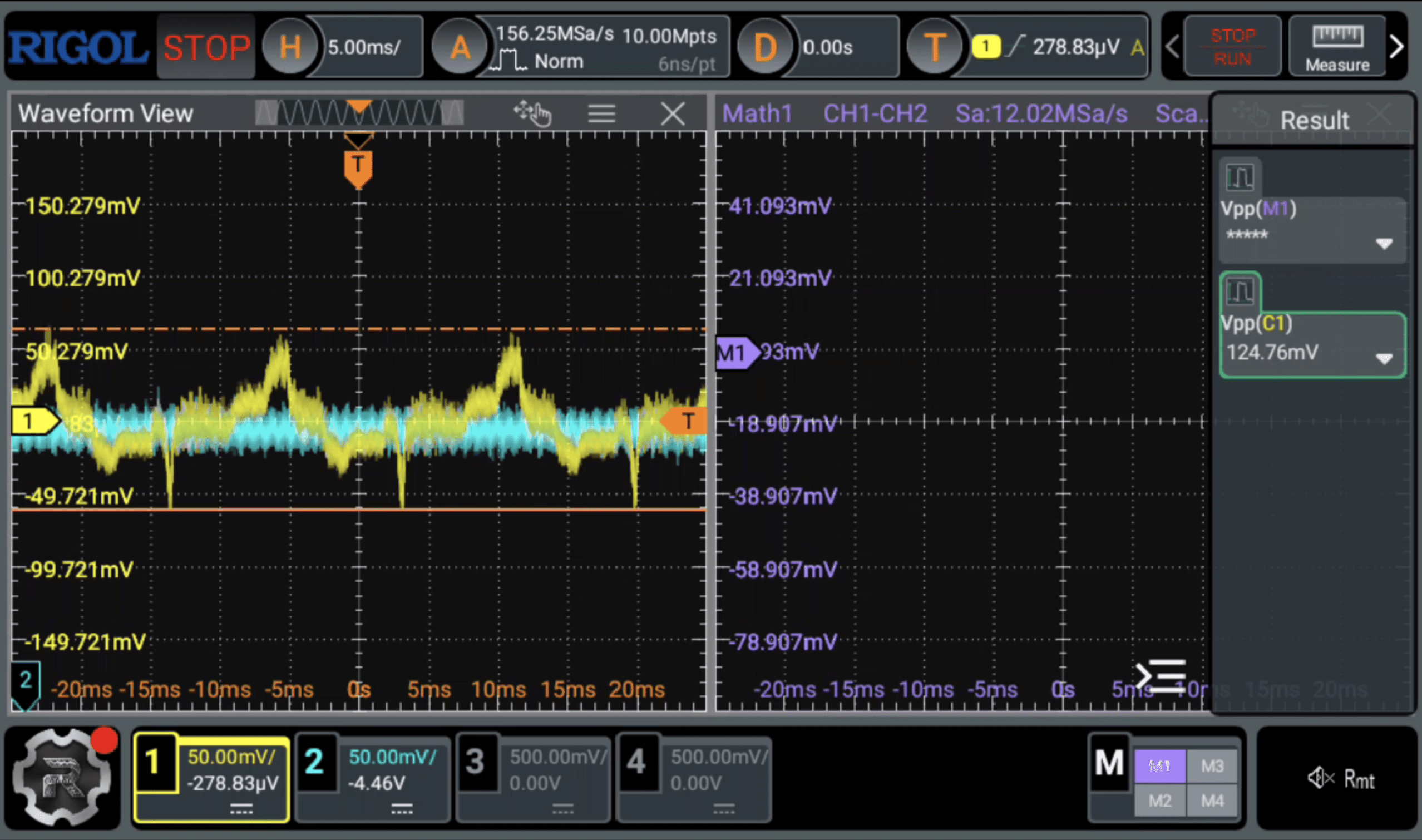This screenshot has width=1422, height=840.
Task: Close the Waveform View window
Action: pyautogui.click(x=673, y=114)
